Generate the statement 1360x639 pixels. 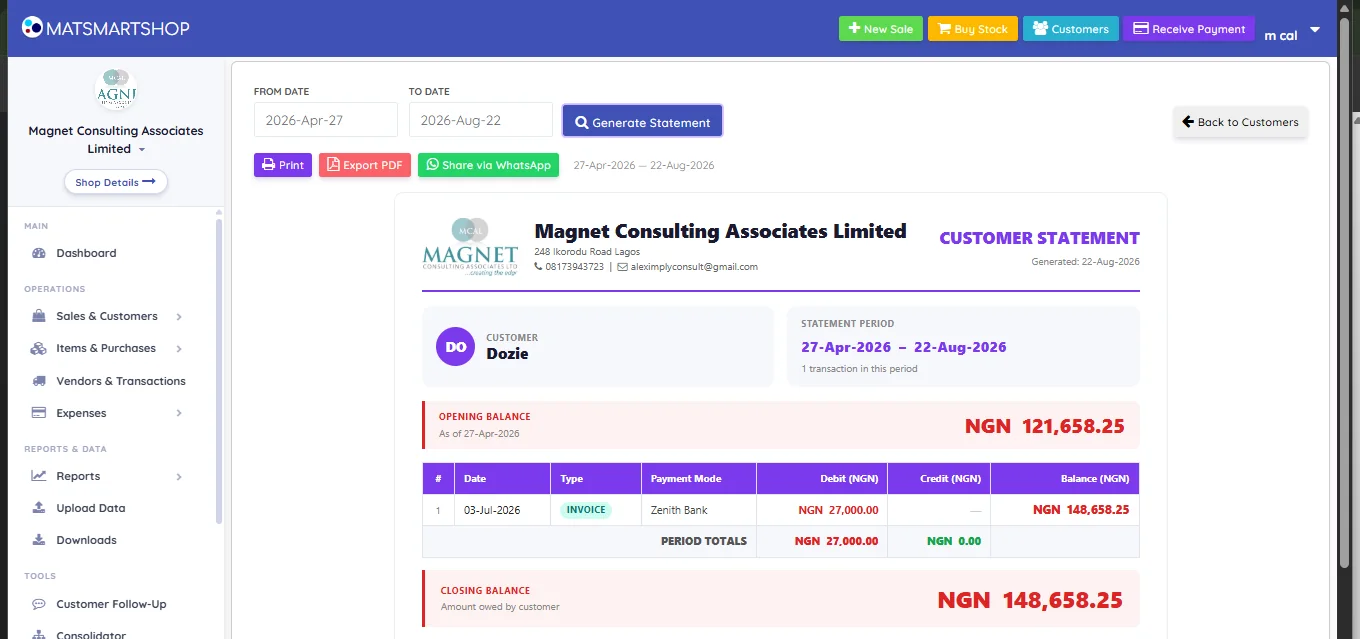[x=642, y=122]
